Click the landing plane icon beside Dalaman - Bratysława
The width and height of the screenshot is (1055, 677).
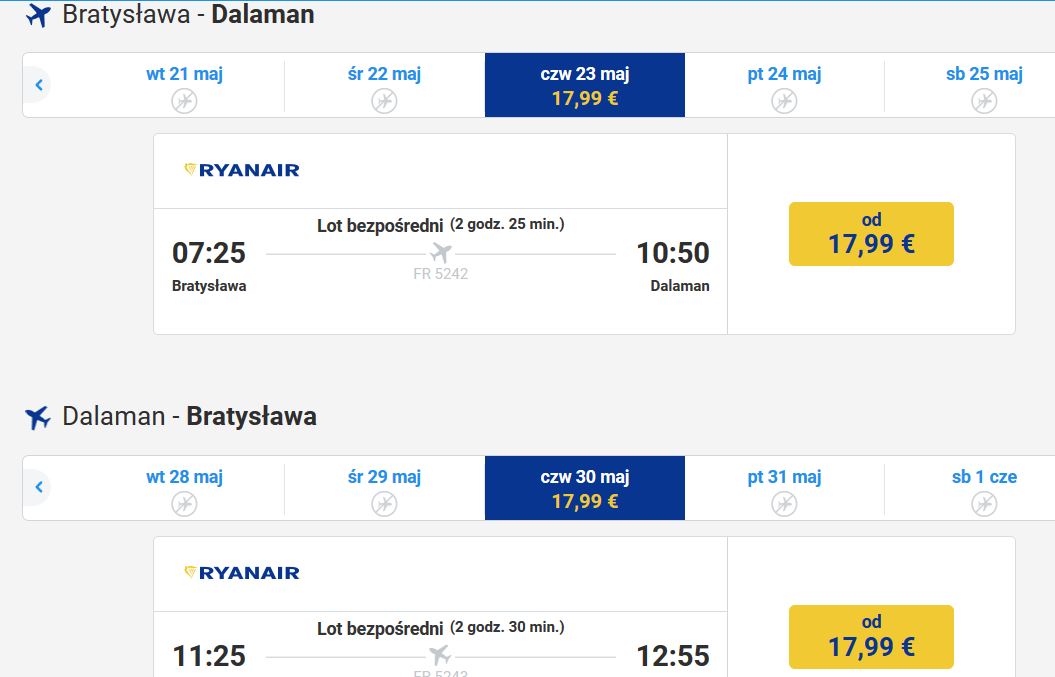point(38,417)
